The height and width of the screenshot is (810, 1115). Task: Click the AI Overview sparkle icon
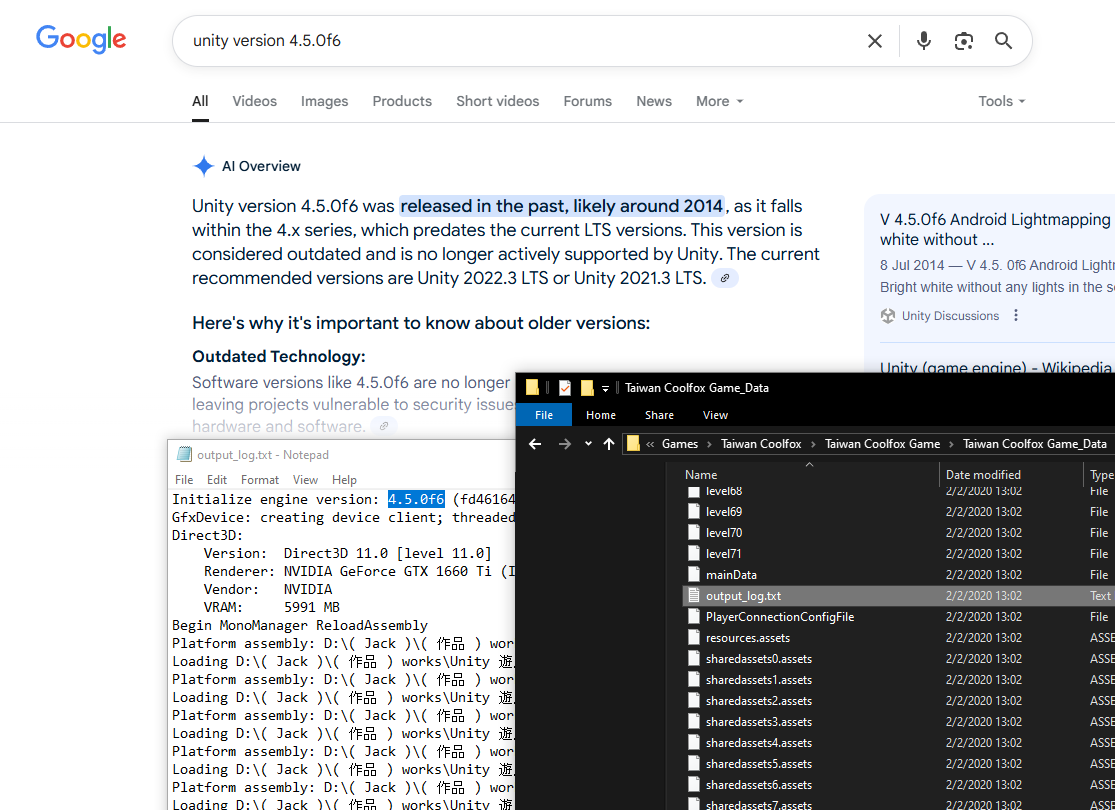pos(203,166)
